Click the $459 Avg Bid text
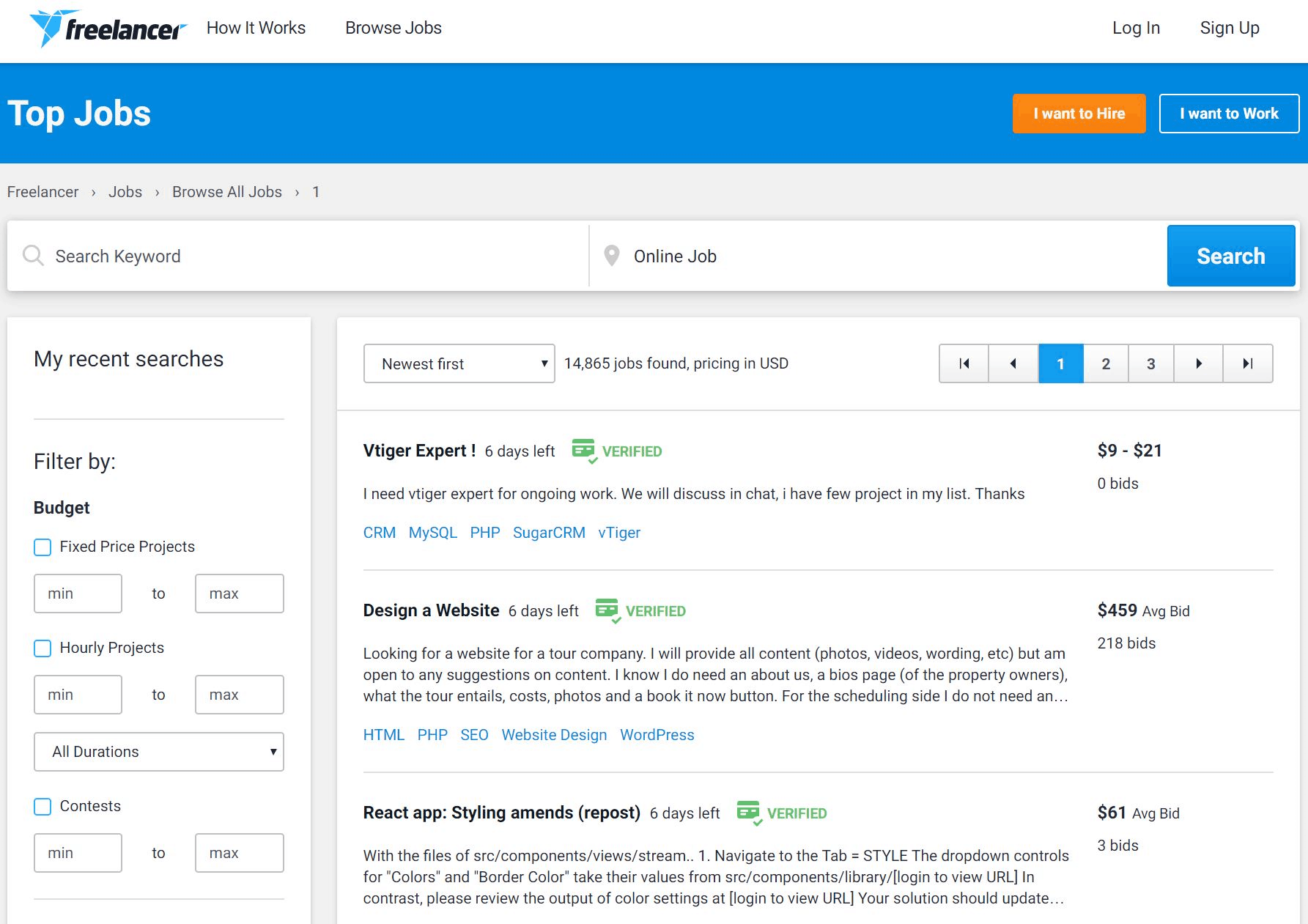 tap(1143, 610)
